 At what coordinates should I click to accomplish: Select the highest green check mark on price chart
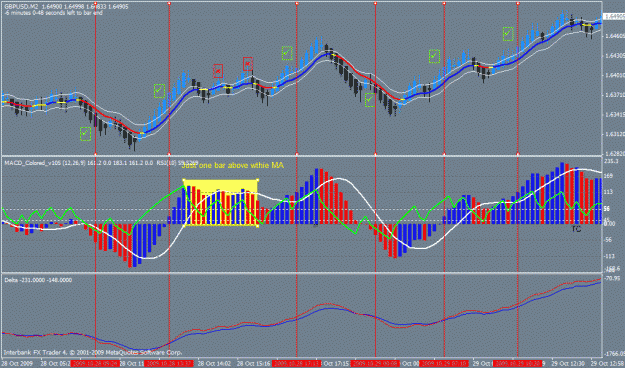pos(508,34)
